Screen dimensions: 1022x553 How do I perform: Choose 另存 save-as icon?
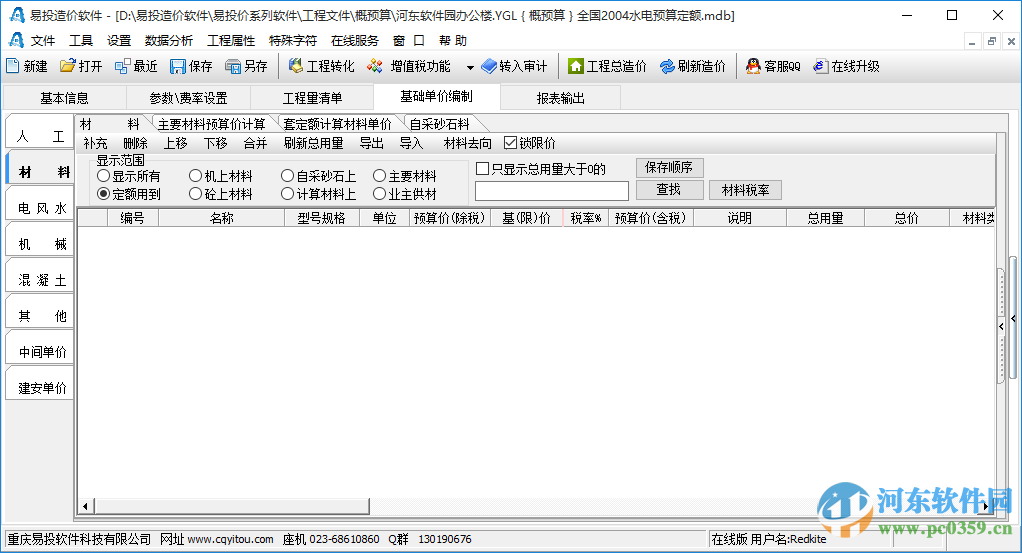point(233,66)
